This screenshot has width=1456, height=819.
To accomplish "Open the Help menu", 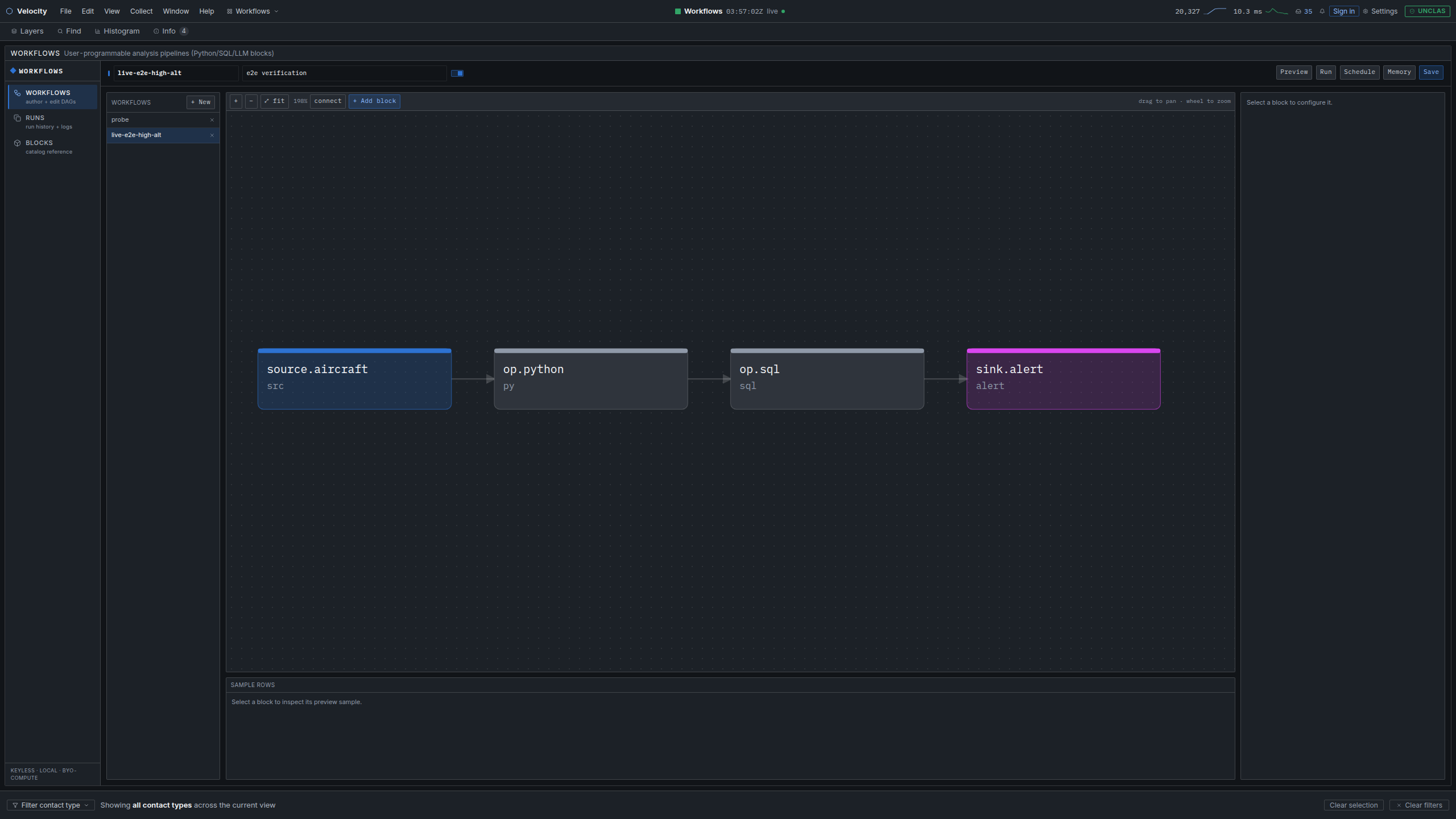I will (x=206, y=11).
